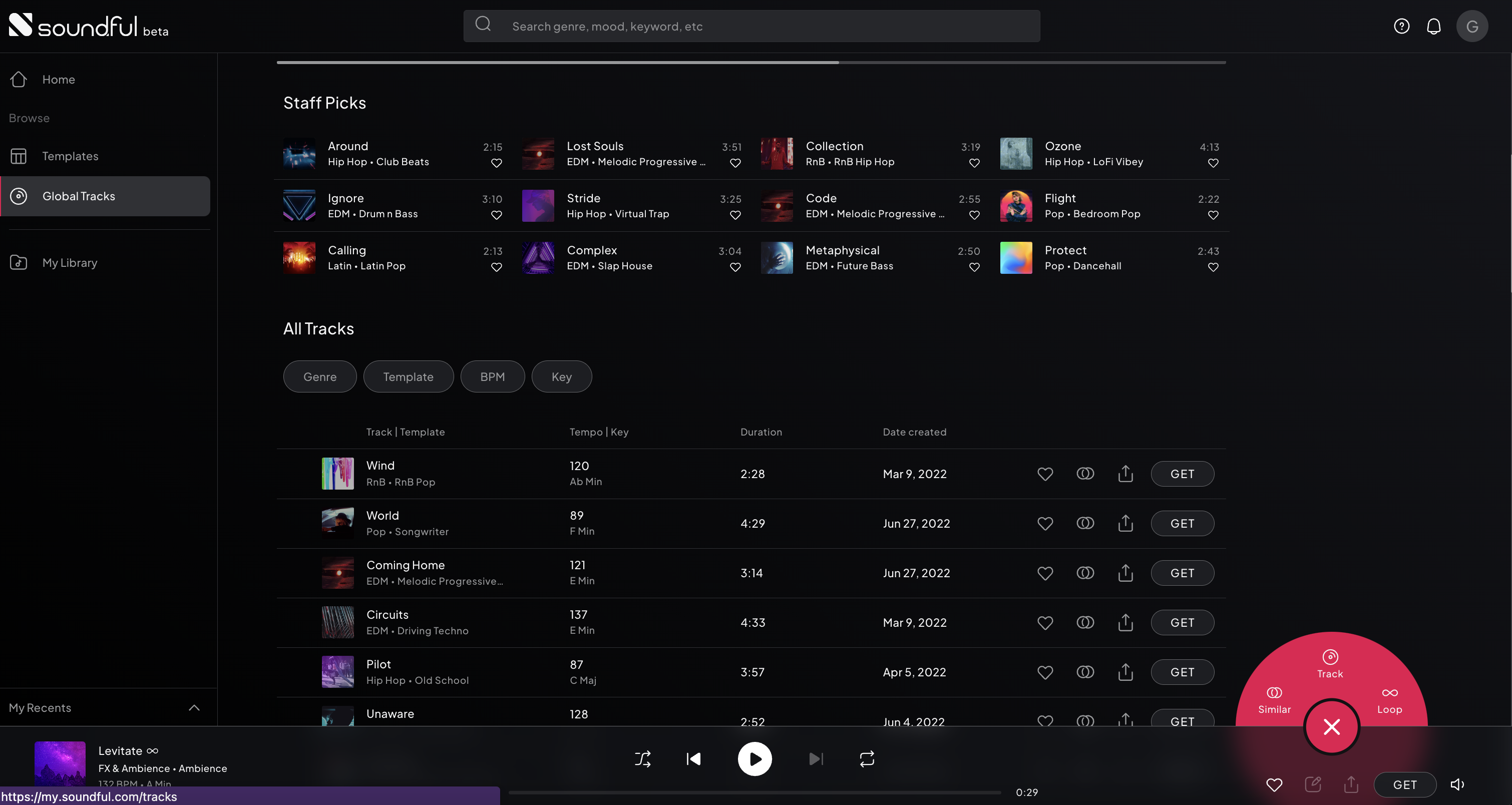Find similar tracks to Circuits
1512x805 pixels.
tap(1085, 622)
